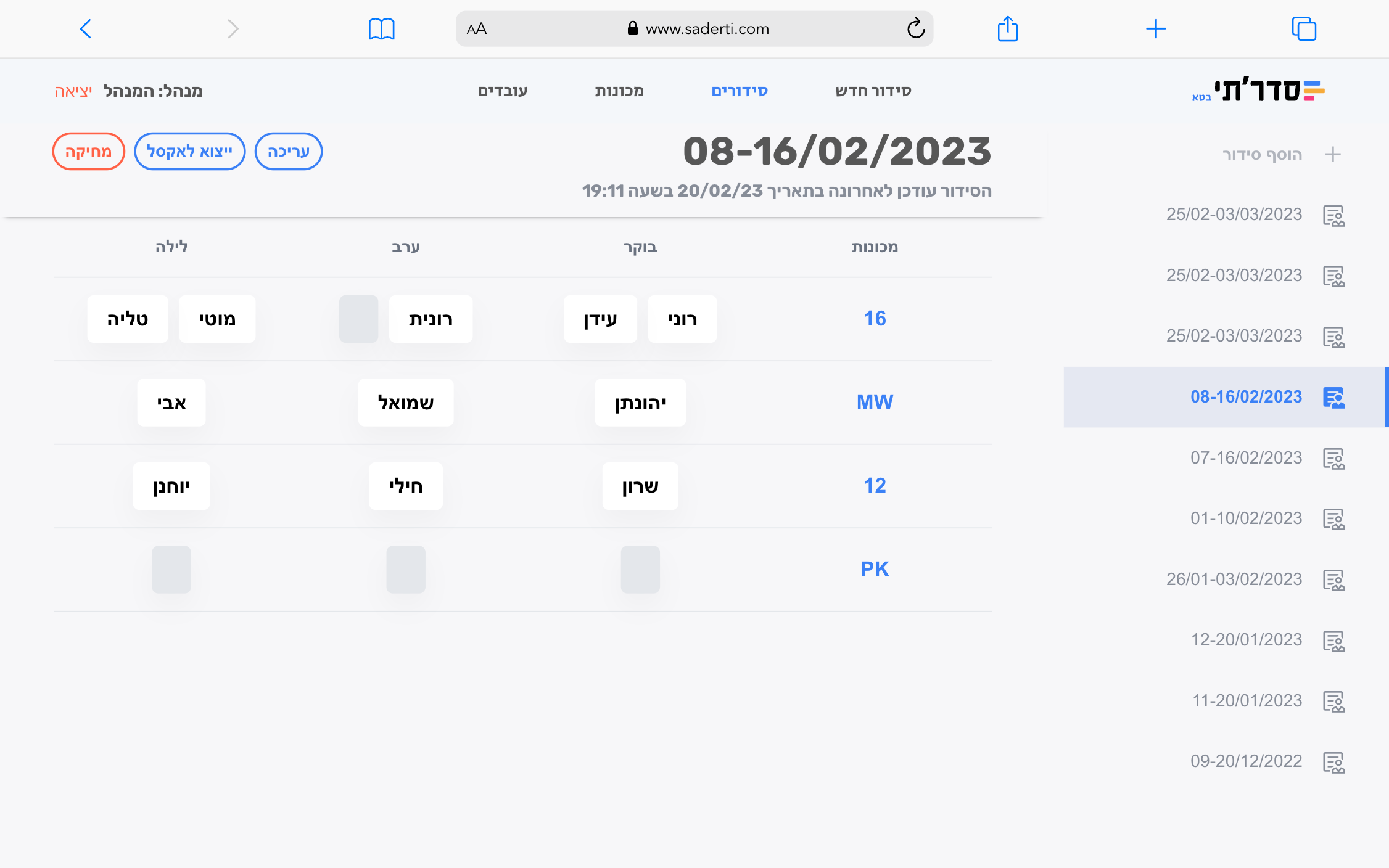
Task: Click the ייצוא לאקסל export button
Action: tap(189, 151)
